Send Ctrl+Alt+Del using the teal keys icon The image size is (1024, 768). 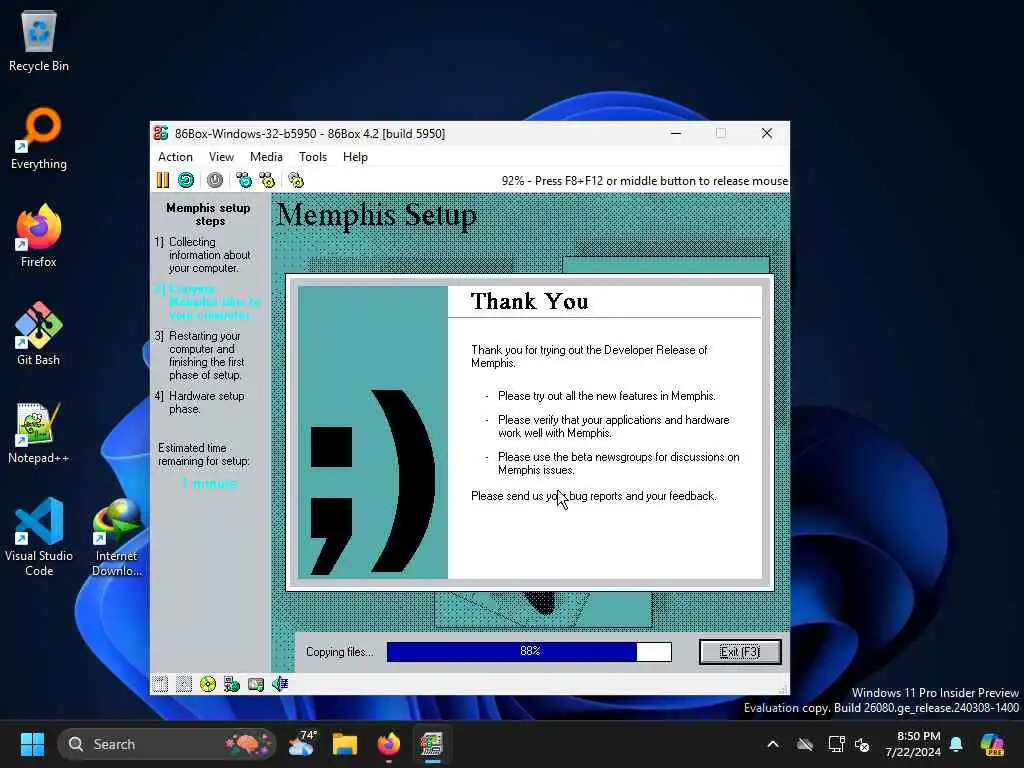coord(244,180)
